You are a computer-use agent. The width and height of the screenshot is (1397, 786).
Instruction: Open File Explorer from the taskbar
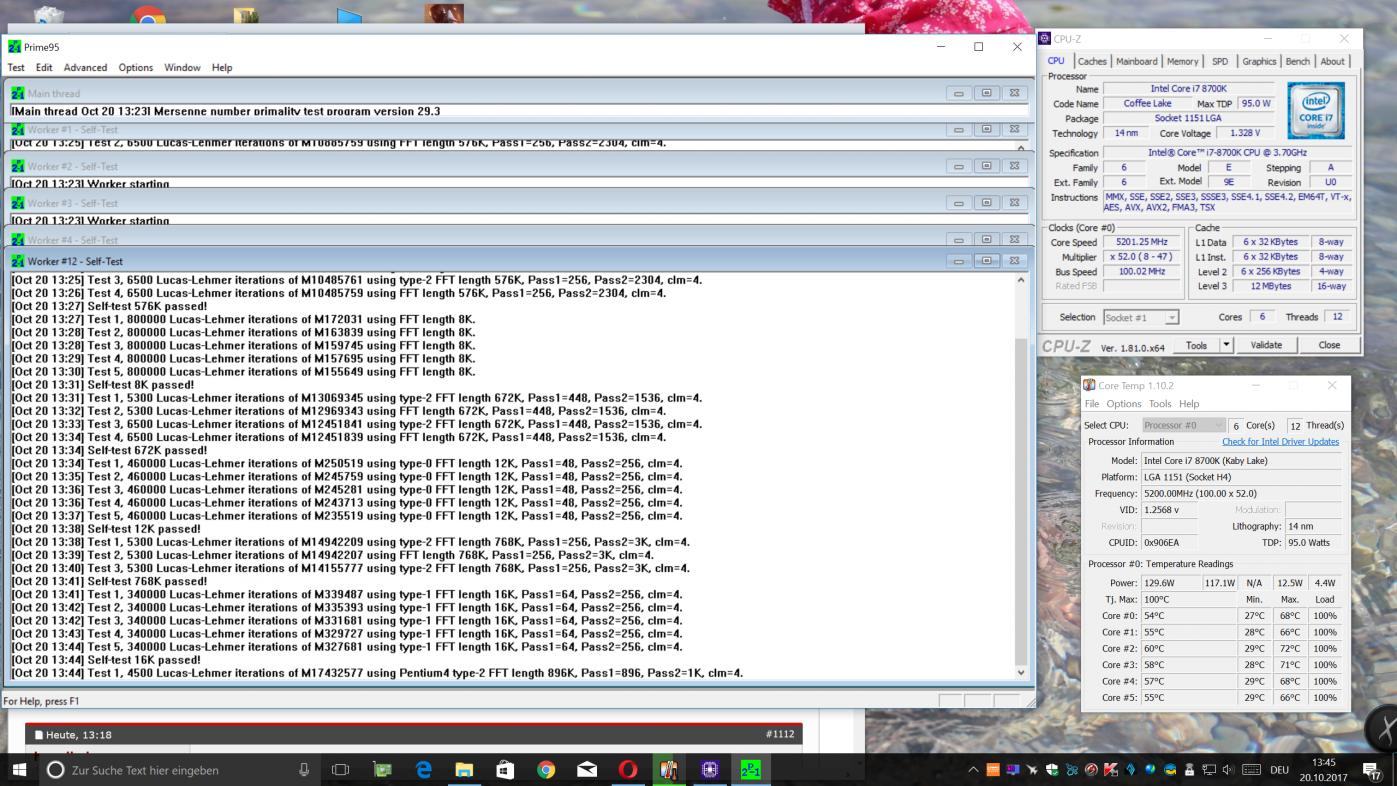464,769
